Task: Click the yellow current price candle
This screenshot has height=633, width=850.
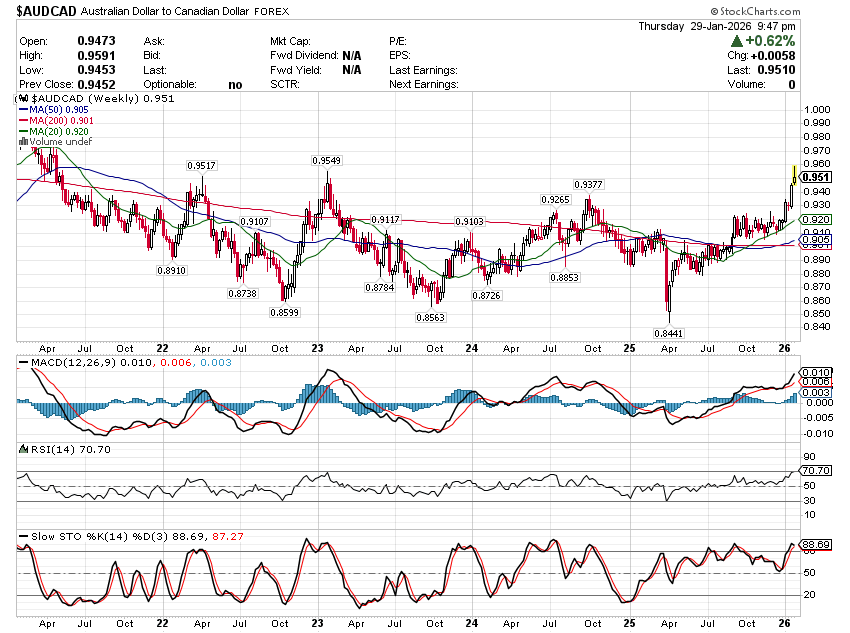Action: tap(793, 176)
